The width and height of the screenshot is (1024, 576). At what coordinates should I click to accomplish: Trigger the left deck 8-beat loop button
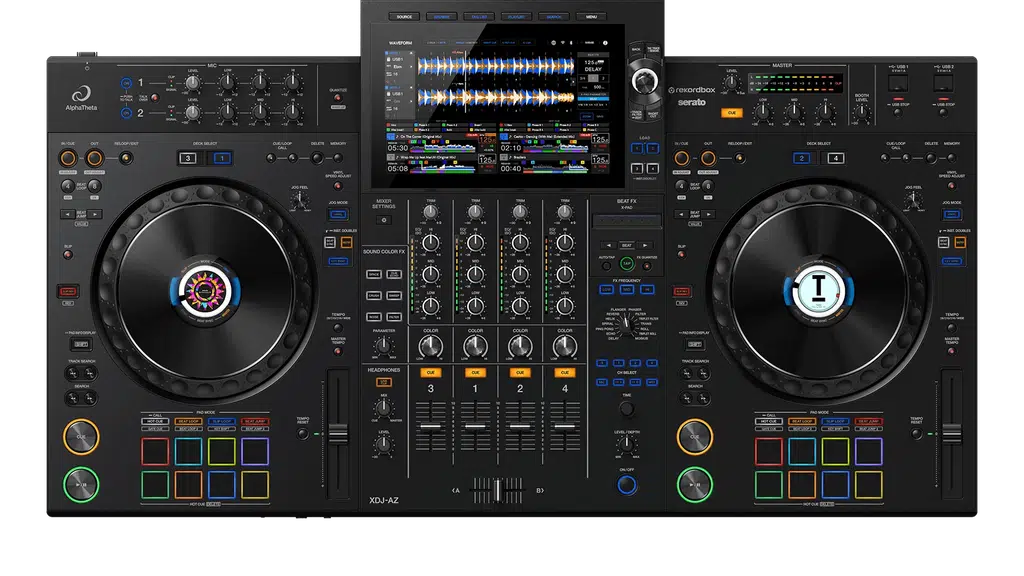tap(95, 186)
